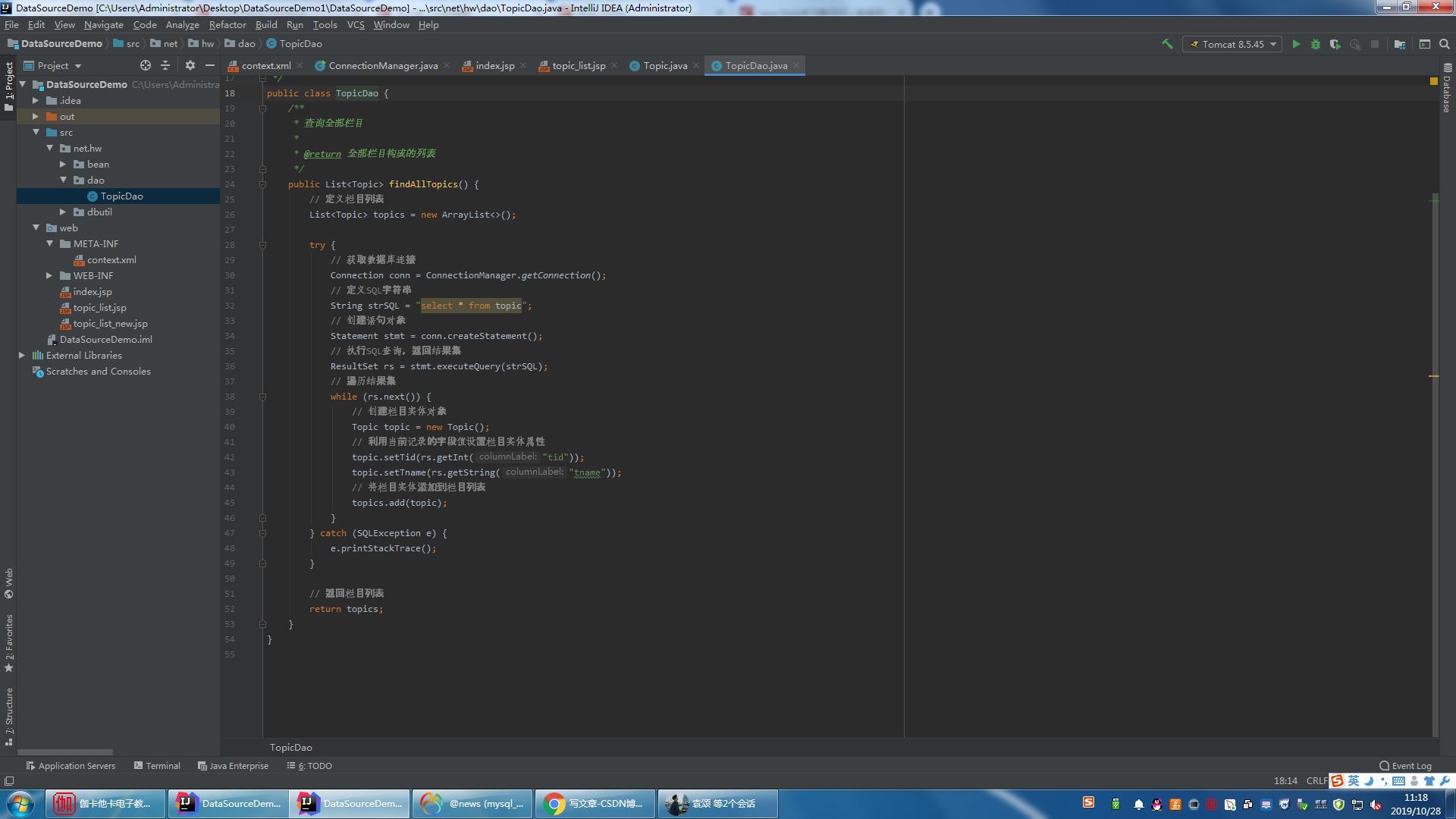The height and width of the screenshot is (819, 1456).
Task: Start debugging with the bug icon
Action: pos(1316,44)
